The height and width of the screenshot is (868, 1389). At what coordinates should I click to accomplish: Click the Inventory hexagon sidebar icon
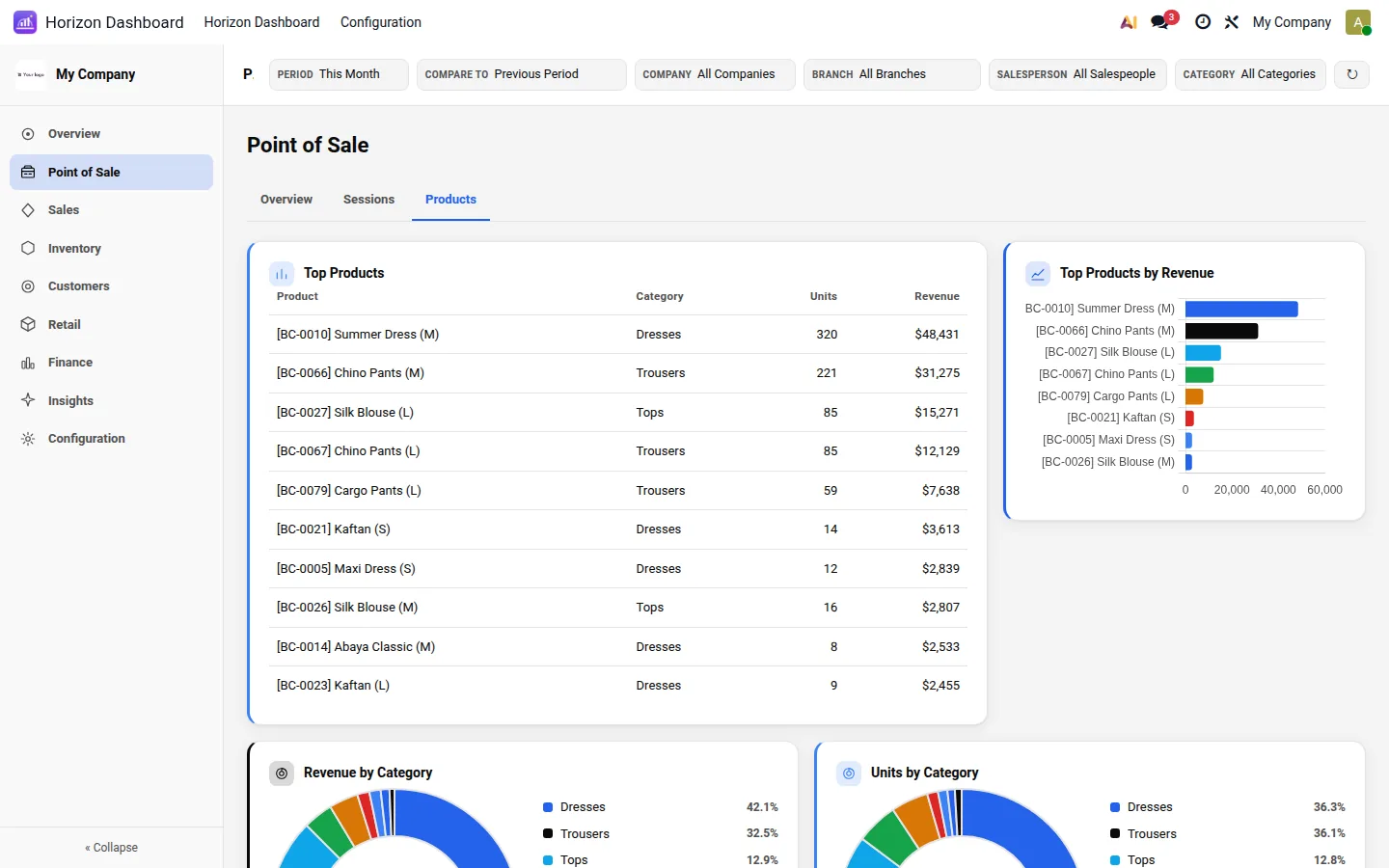28,249
